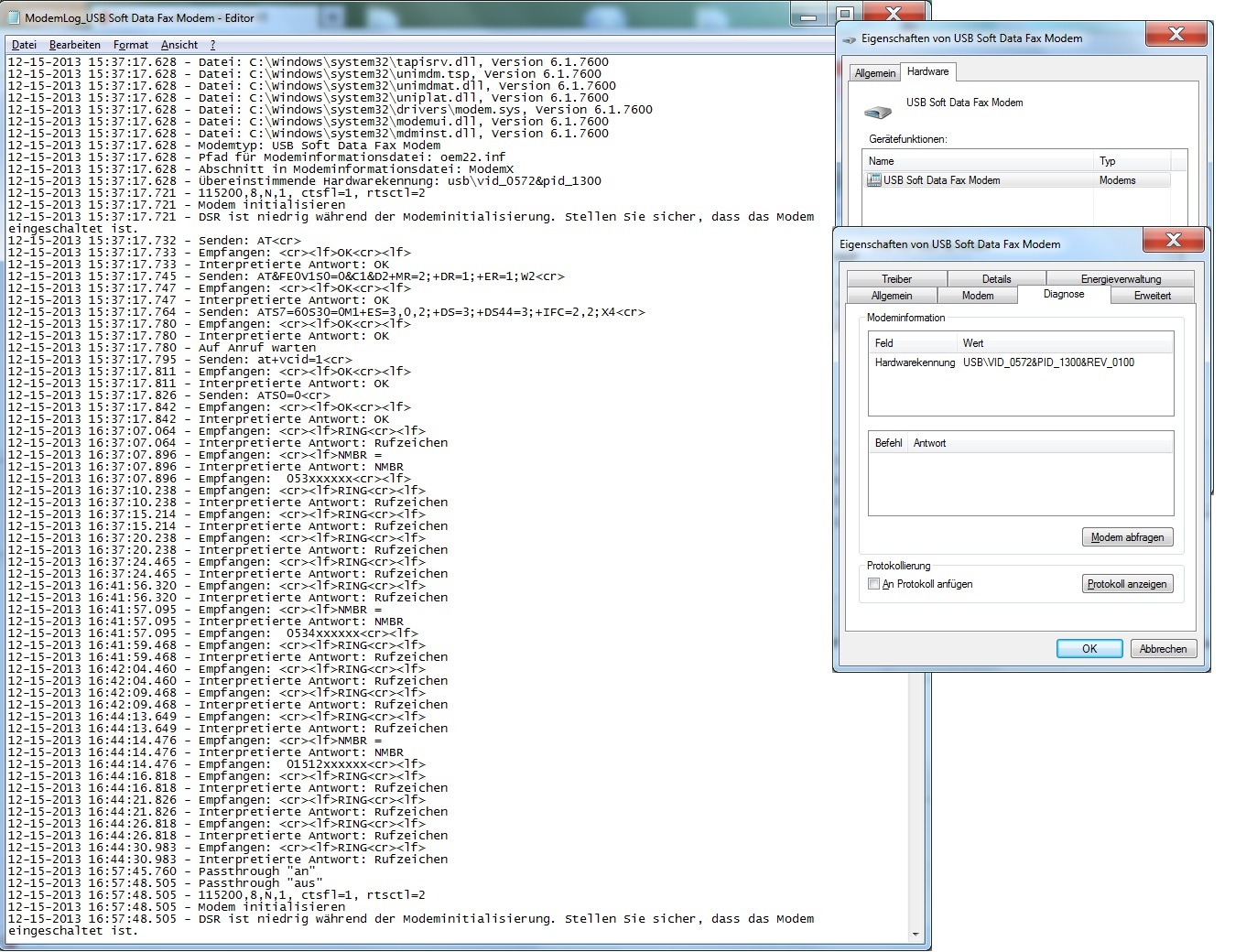
Task: Select USB Soft Data Fax Modem list entry
Action: (941, 180)
